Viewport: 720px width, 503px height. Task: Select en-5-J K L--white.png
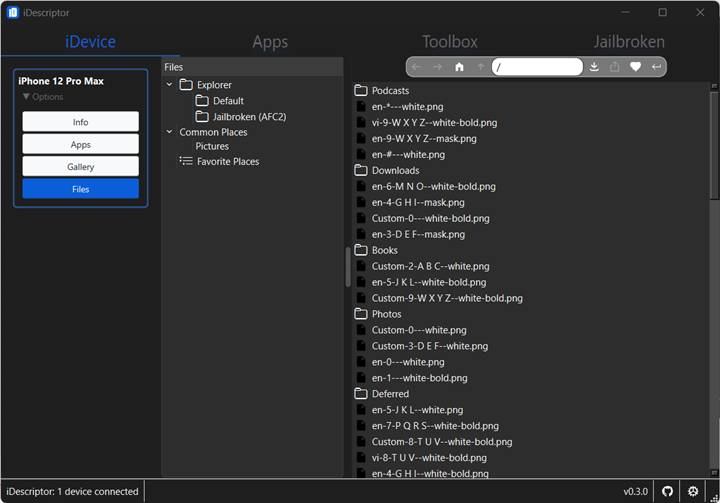(417, 410)
